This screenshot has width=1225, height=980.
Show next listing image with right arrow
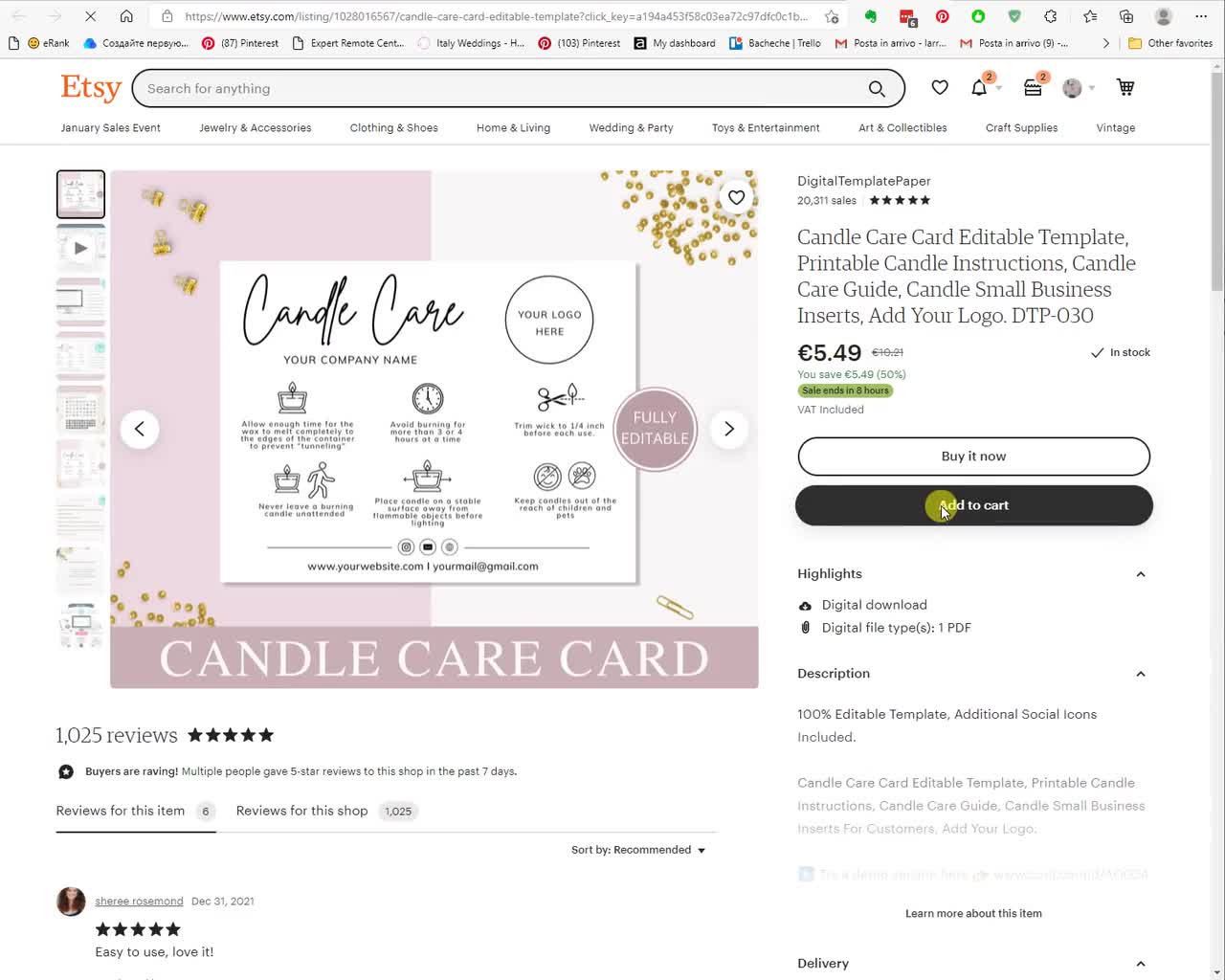[729, 429]
